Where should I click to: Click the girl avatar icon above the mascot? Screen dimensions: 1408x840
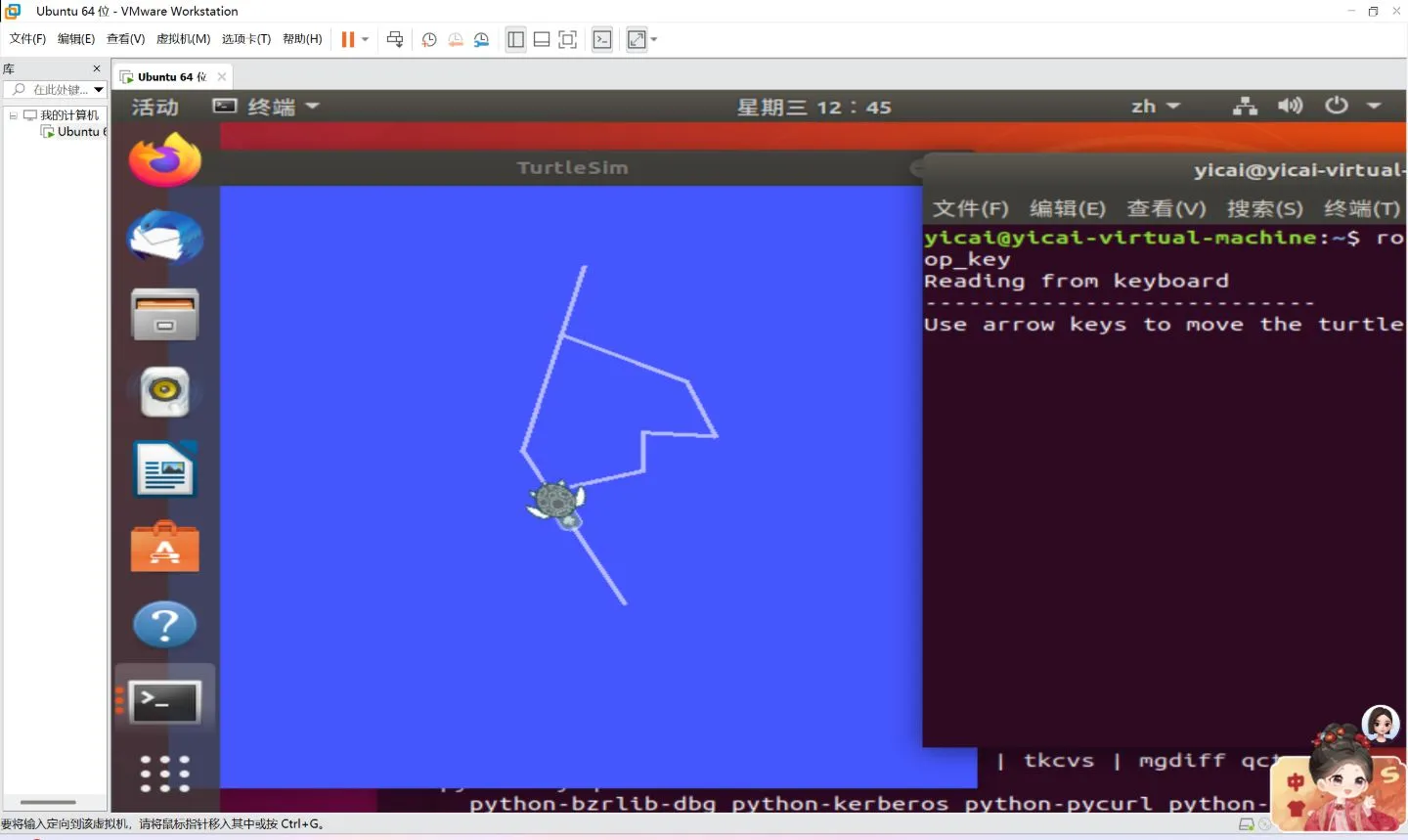pos(1381,724)
